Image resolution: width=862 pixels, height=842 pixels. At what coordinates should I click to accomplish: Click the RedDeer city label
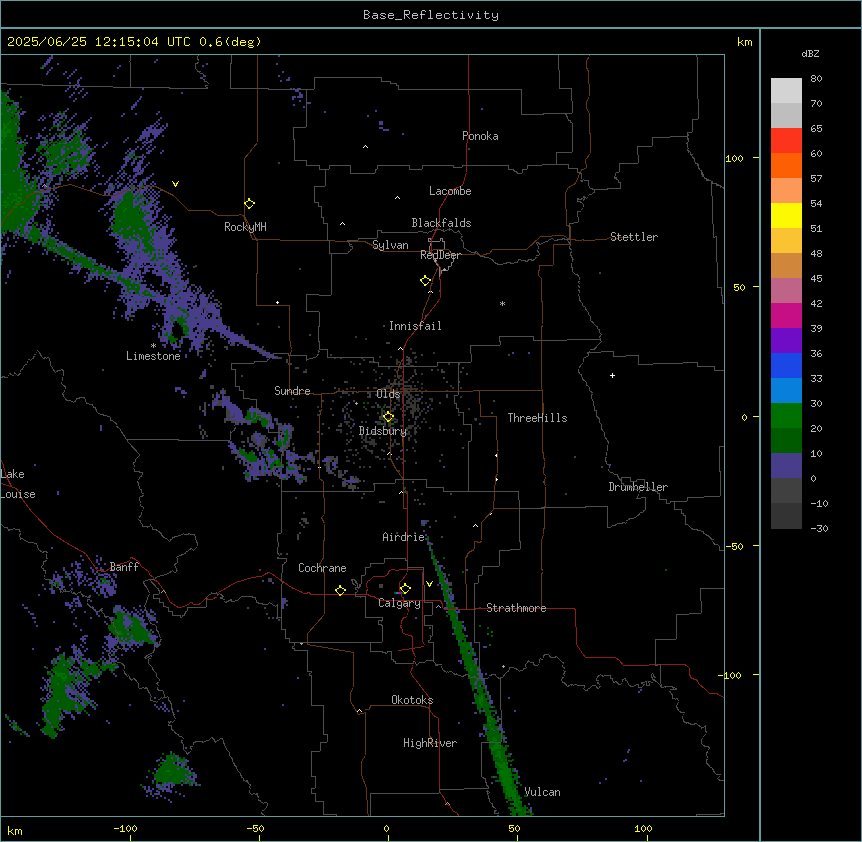(x=440, y=255)
